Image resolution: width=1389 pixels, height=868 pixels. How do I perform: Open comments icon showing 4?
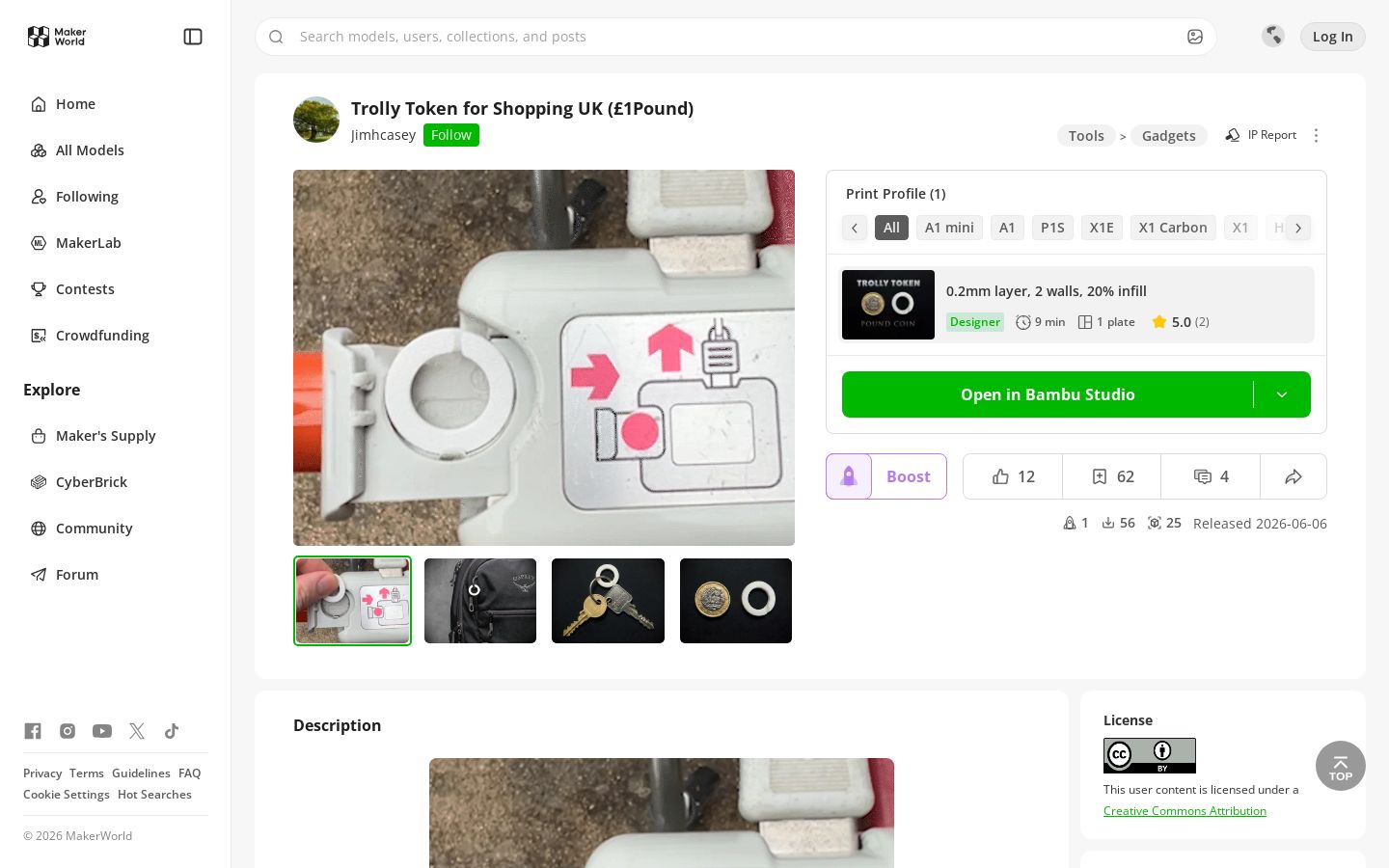tap(1211, 476)
